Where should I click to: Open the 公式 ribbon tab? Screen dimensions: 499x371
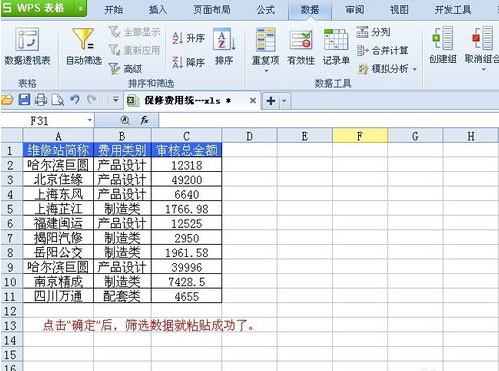click(x=266, y=10)
